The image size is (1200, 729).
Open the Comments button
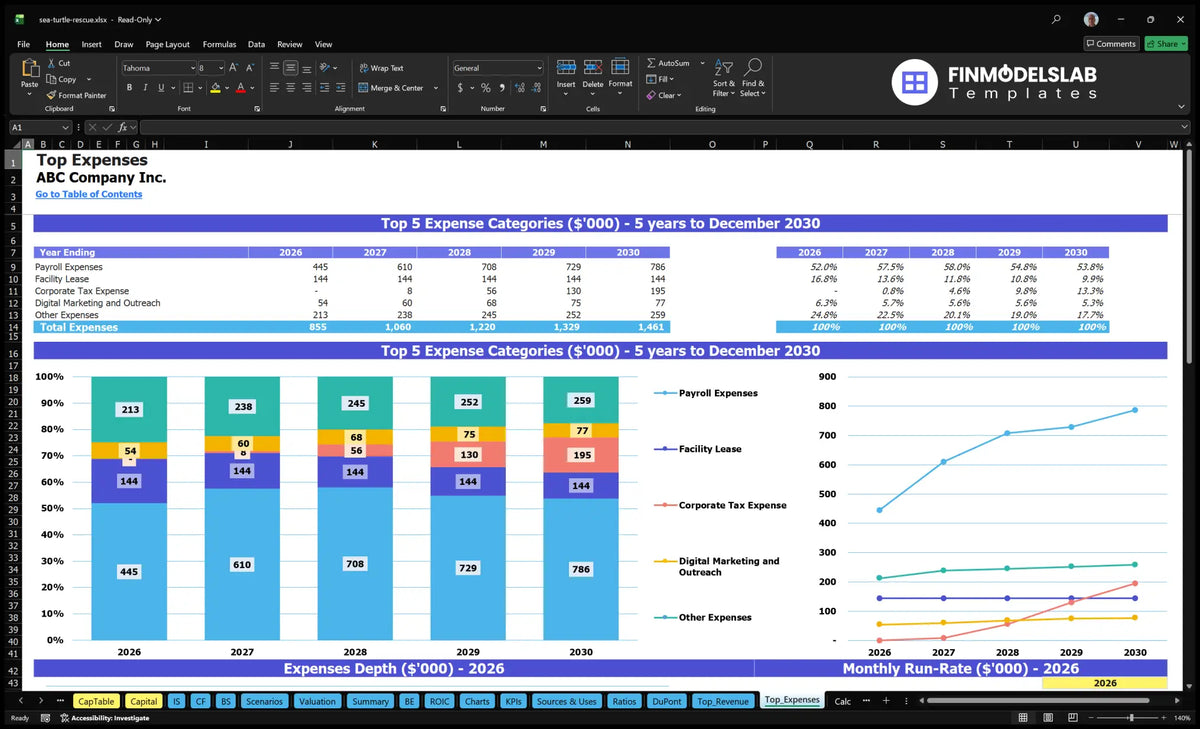1111,44
